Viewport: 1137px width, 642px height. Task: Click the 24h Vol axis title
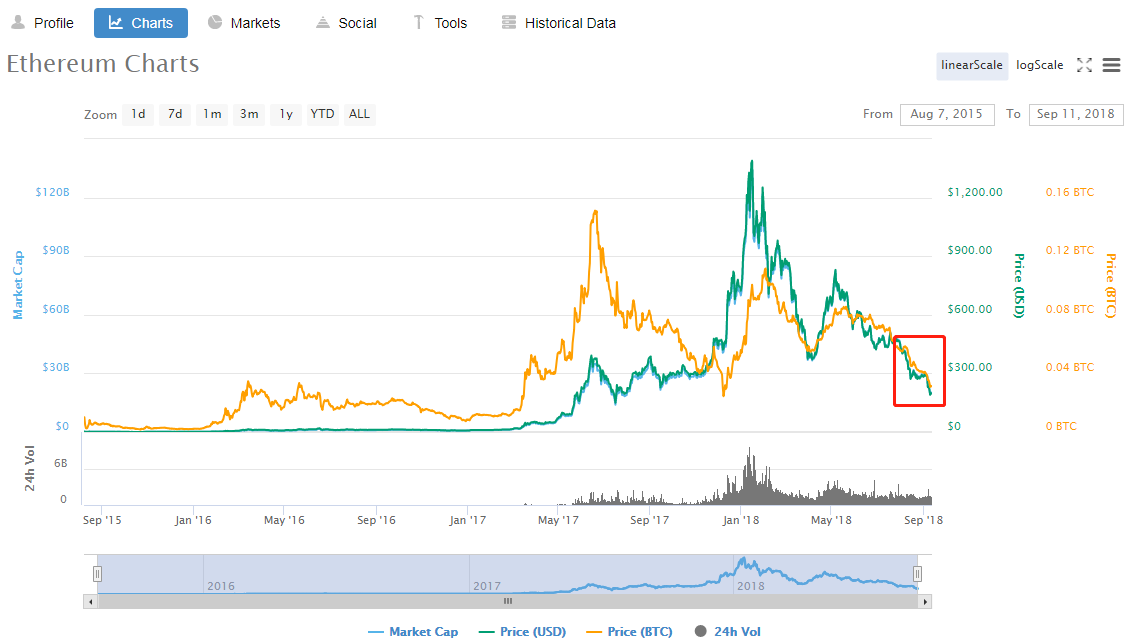pos(30,469)
